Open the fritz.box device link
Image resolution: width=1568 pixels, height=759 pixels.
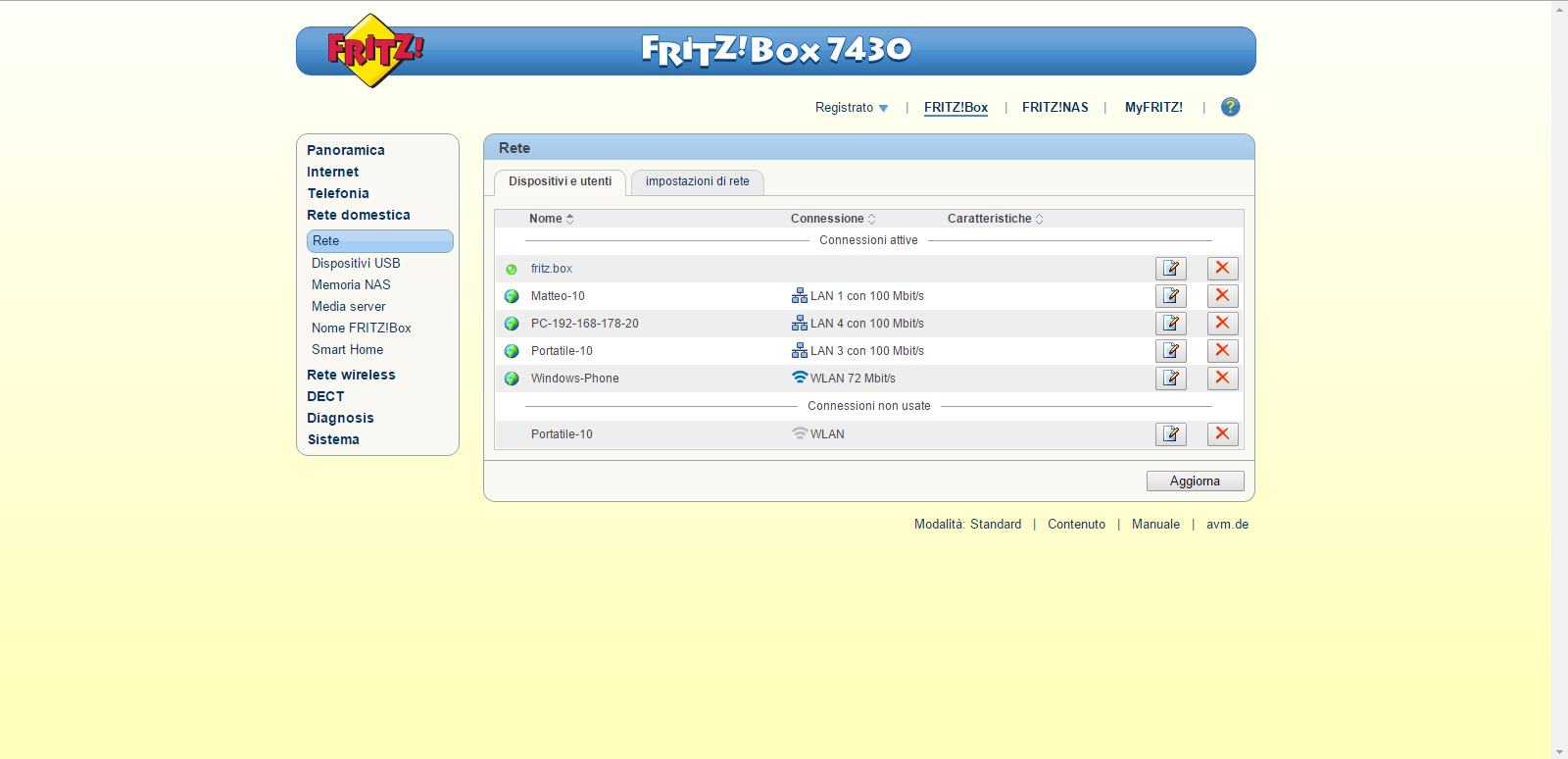tap(551, 269)
